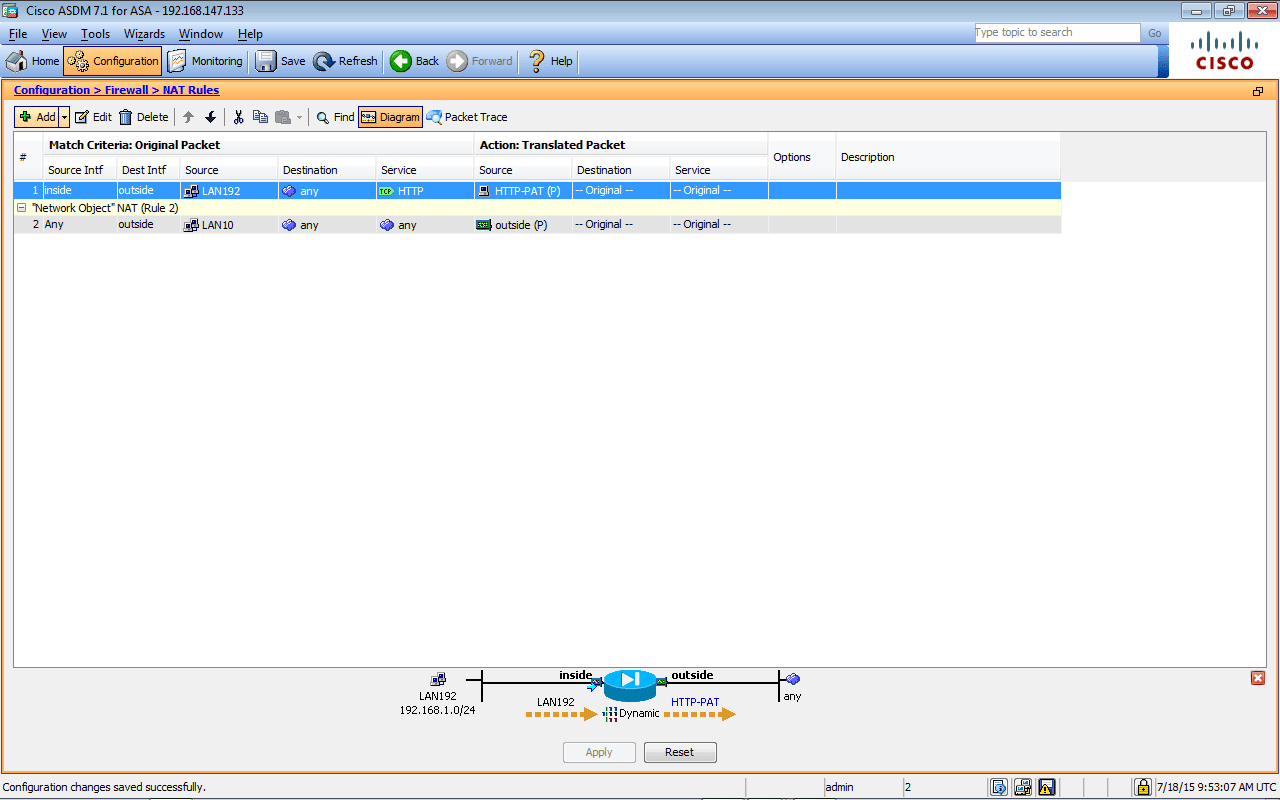Open the Help menu
Viewport: 1280px width, 800px height.
pos(250,34)
